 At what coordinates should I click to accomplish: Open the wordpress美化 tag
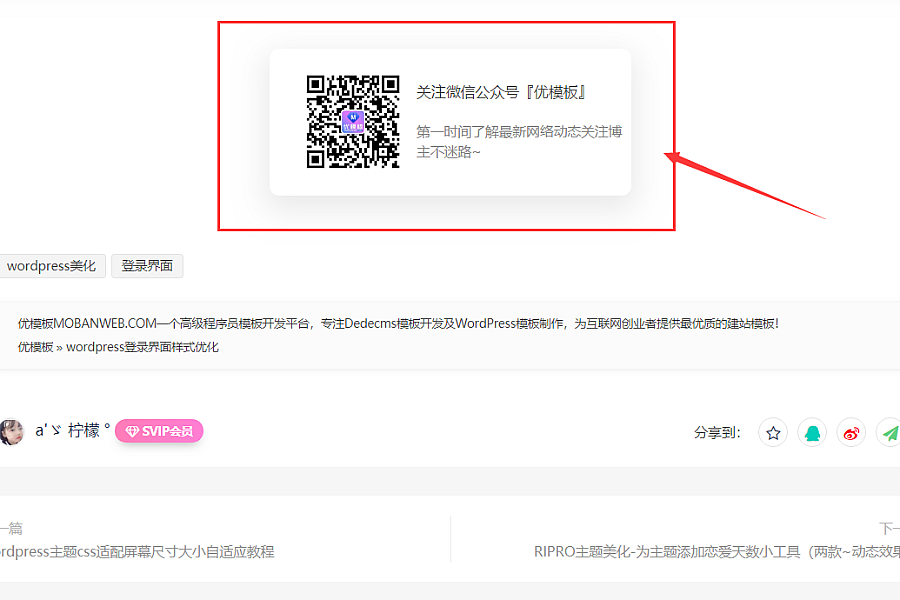(x=52, y=266)
